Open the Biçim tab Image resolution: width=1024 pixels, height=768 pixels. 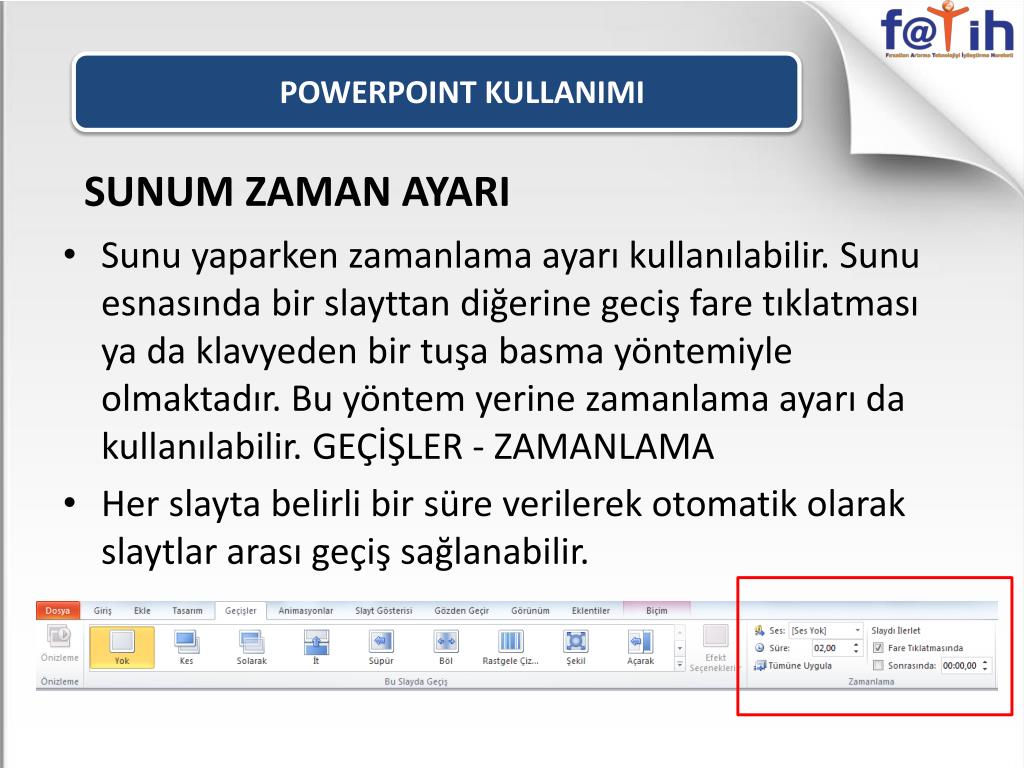(x=657, y=611)
